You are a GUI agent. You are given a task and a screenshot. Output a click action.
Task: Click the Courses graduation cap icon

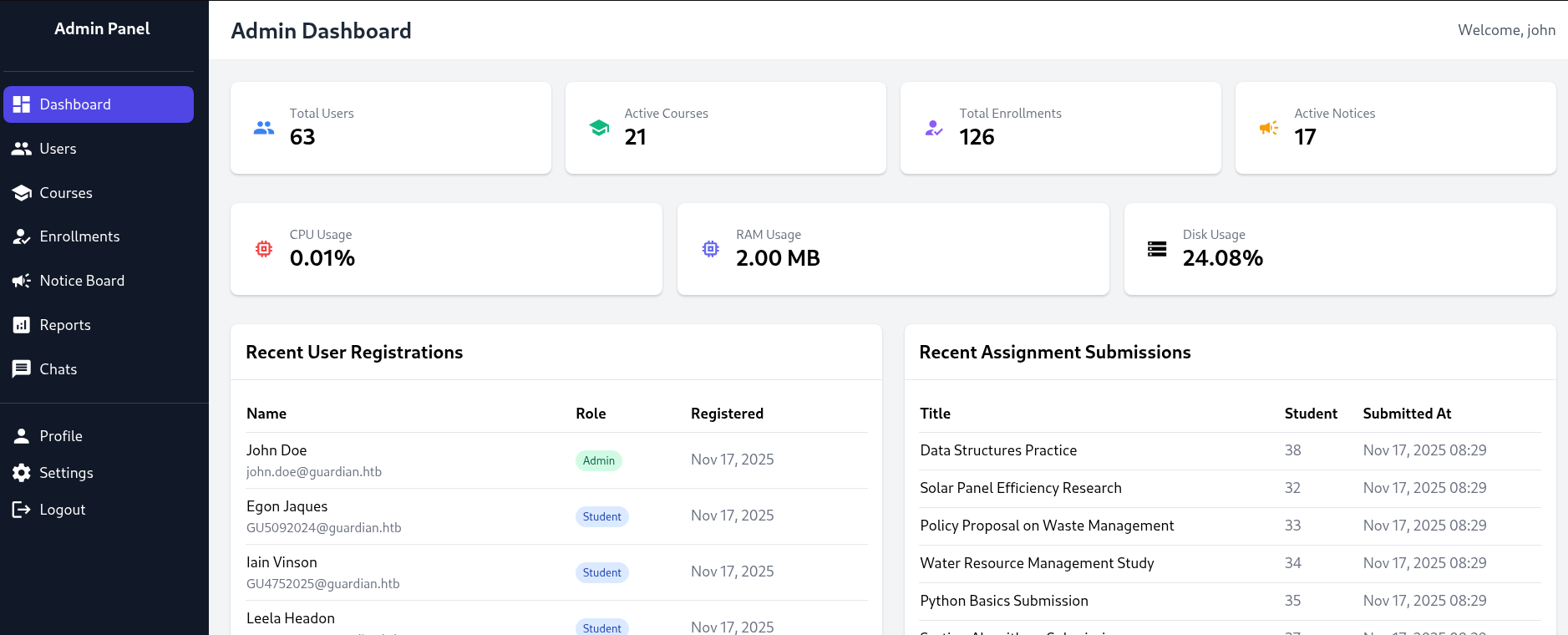[22, 193]
